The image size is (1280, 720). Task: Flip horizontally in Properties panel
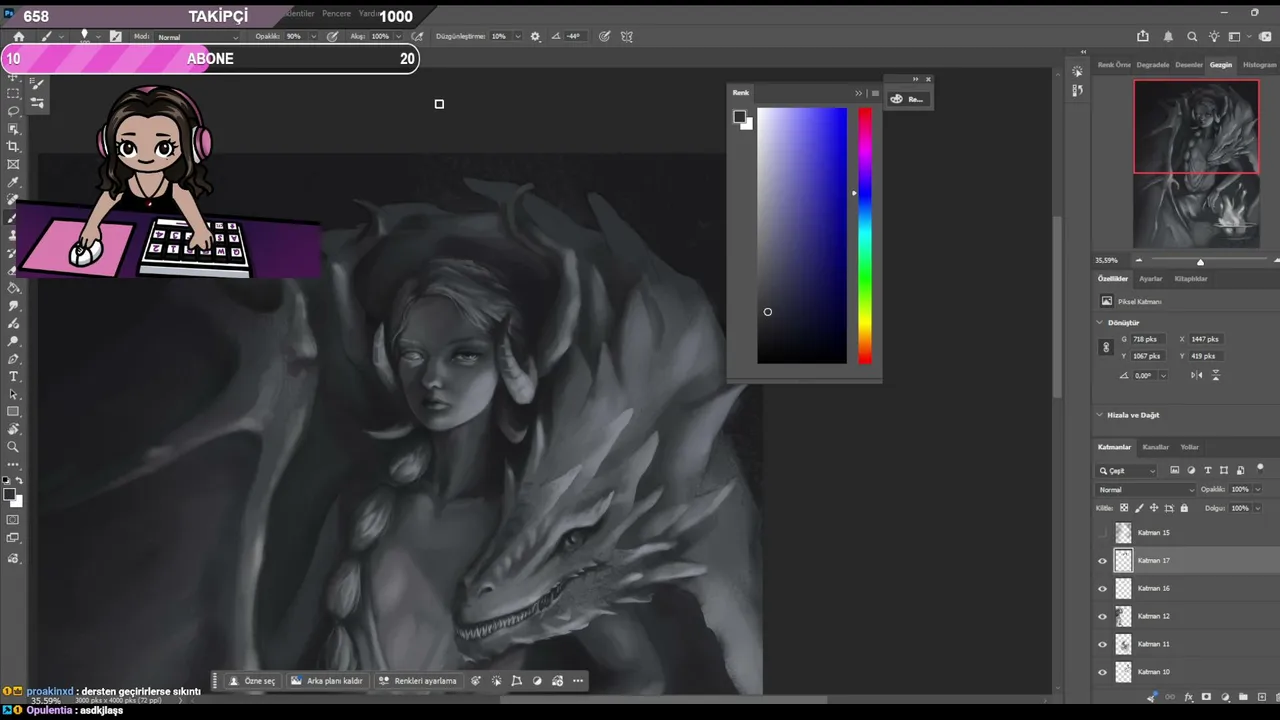coord(1197,375)
